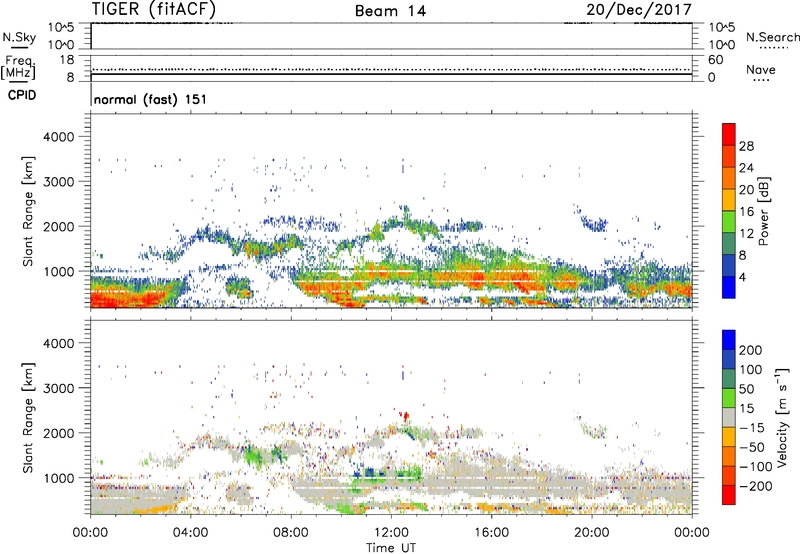This screenshot has height=554, width=800.
Task: Click the 'normal (fast) 151' mode text
Action: pos(151,99)
